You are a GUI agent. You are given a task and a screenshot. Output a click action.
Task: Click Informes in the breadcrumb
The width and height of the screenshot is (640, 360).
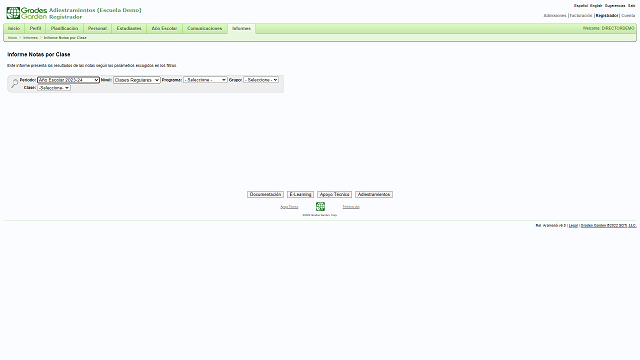click(x=30, y=38)
